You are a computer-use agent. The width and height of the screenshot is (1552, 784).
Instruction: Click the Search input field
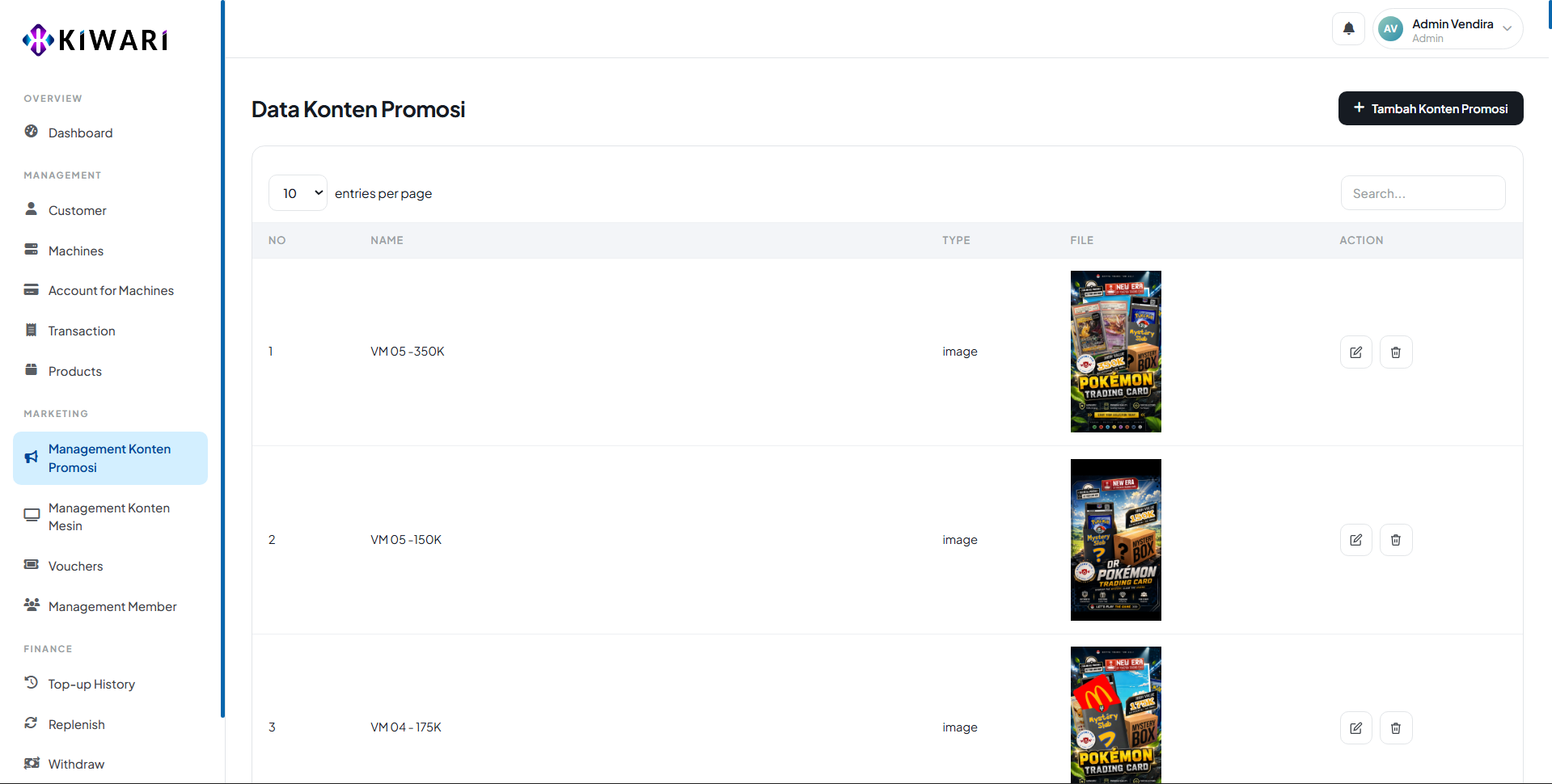click(x=1423, y=193)
